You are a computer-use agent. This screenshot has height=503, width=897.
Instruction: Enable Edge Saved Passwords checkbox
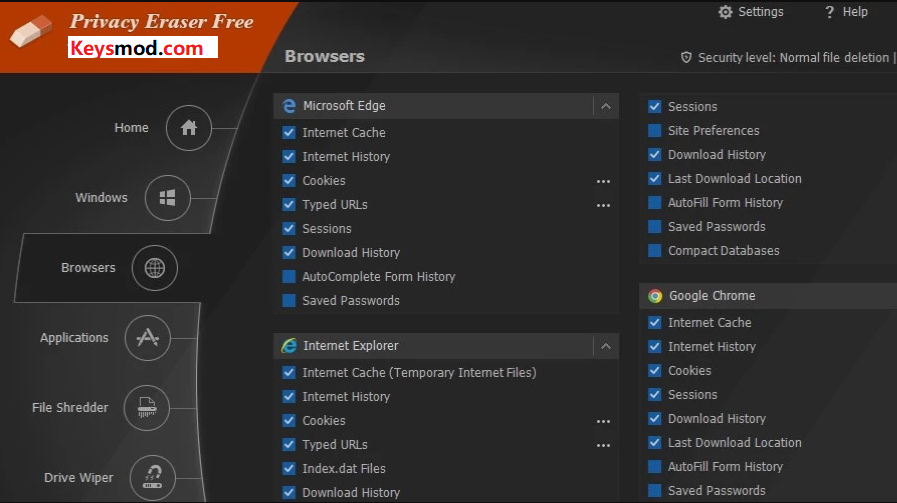pos(289,301)
